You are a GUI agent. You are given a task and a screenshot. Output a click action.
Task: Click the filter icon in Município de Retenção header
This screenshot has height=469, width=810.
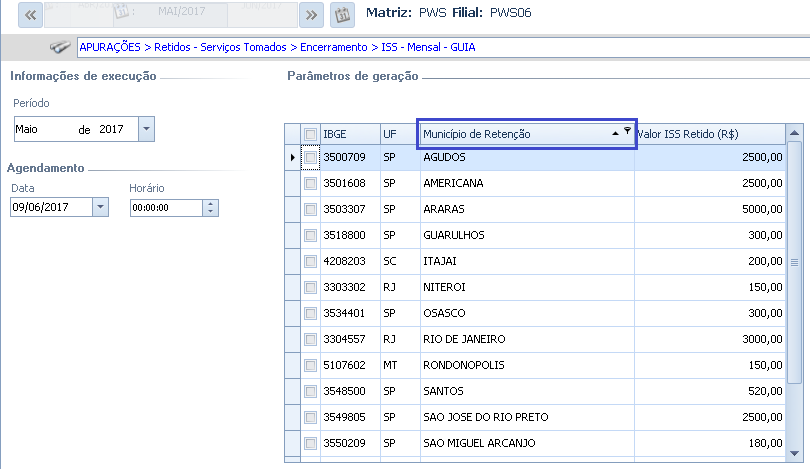pos(627,131)
